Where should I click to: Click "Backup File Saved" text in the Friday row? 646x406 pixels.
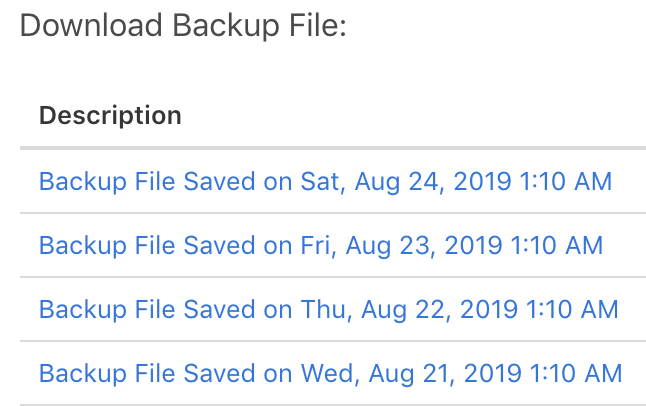tap(147, 245)
